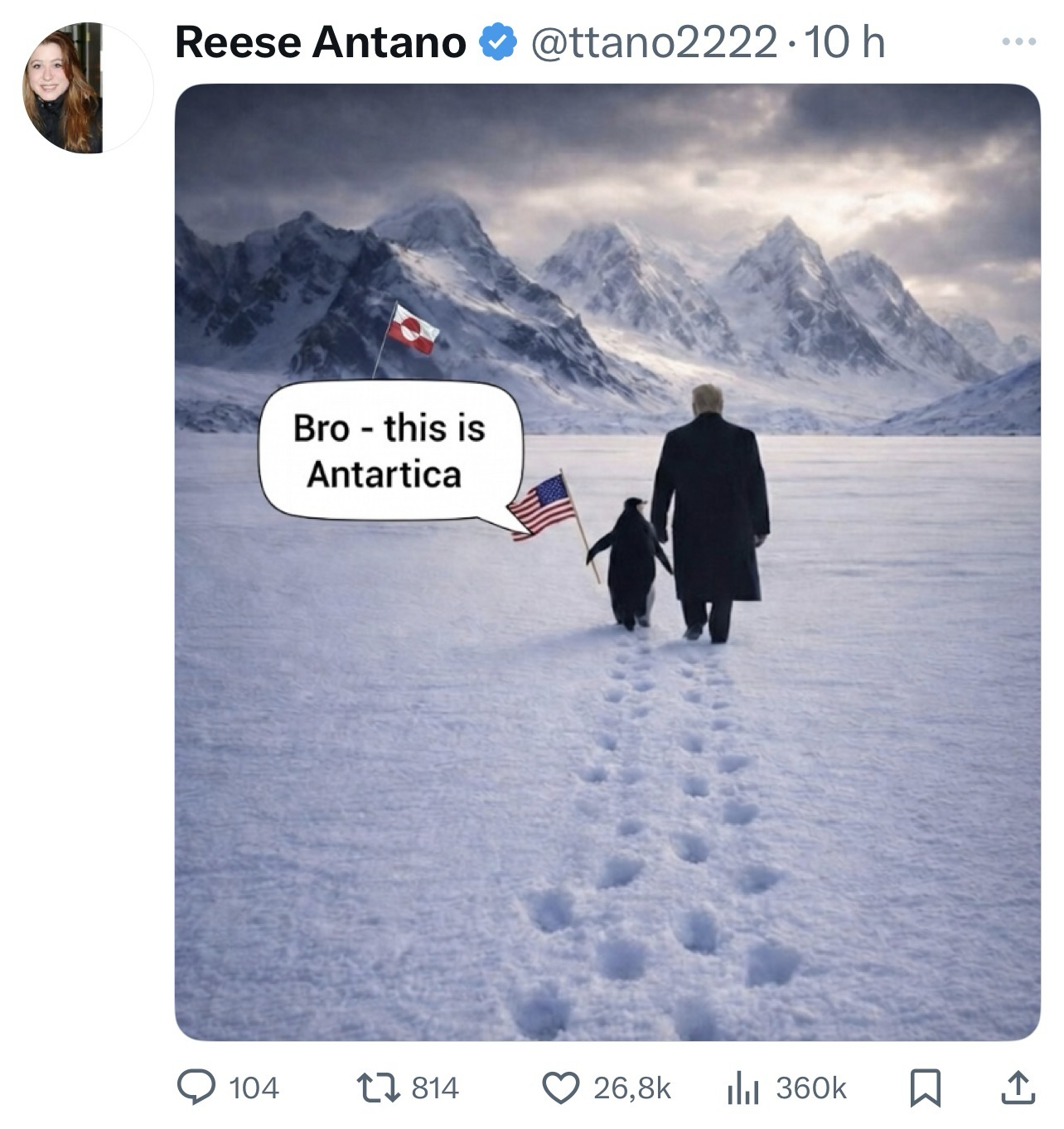Screen dimensions: 1064x1129
Task: Click the 360k views count
Action: coord(811,1088)
